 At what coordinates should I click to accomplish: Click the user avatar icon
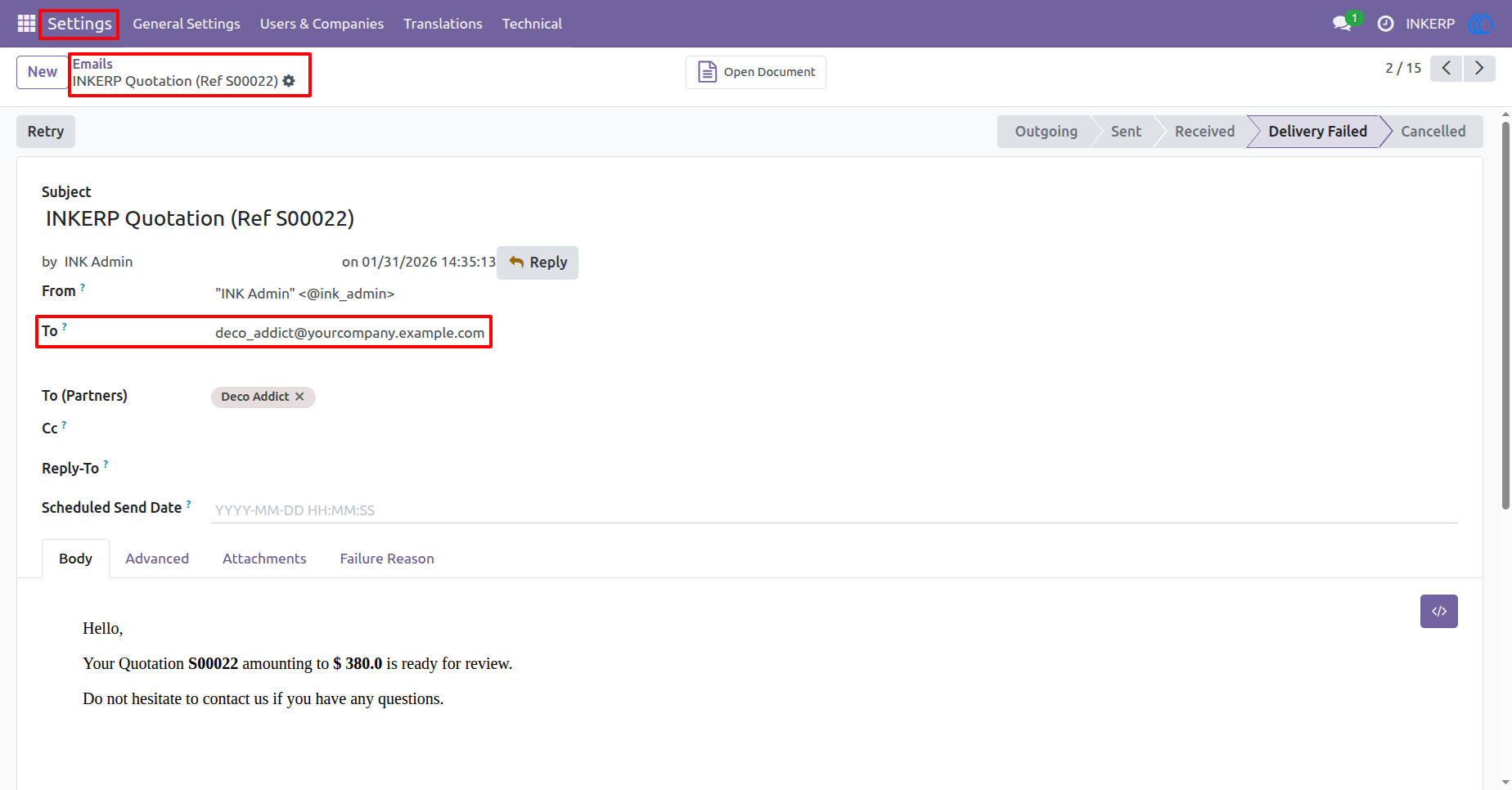click(x=1481, y=24)
